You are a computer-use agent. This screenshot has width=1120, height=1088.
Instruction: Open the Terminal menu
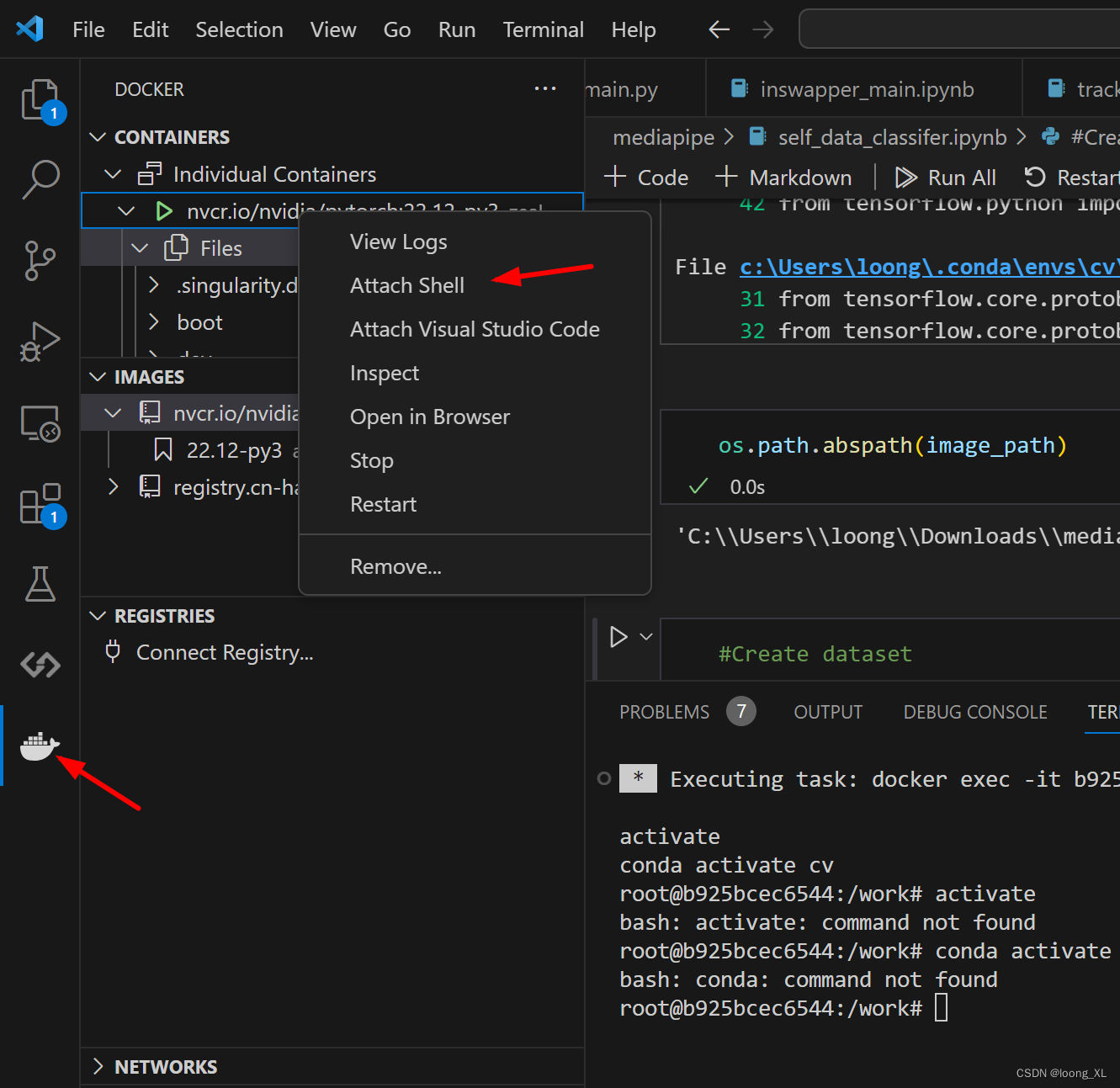(544, 29)
